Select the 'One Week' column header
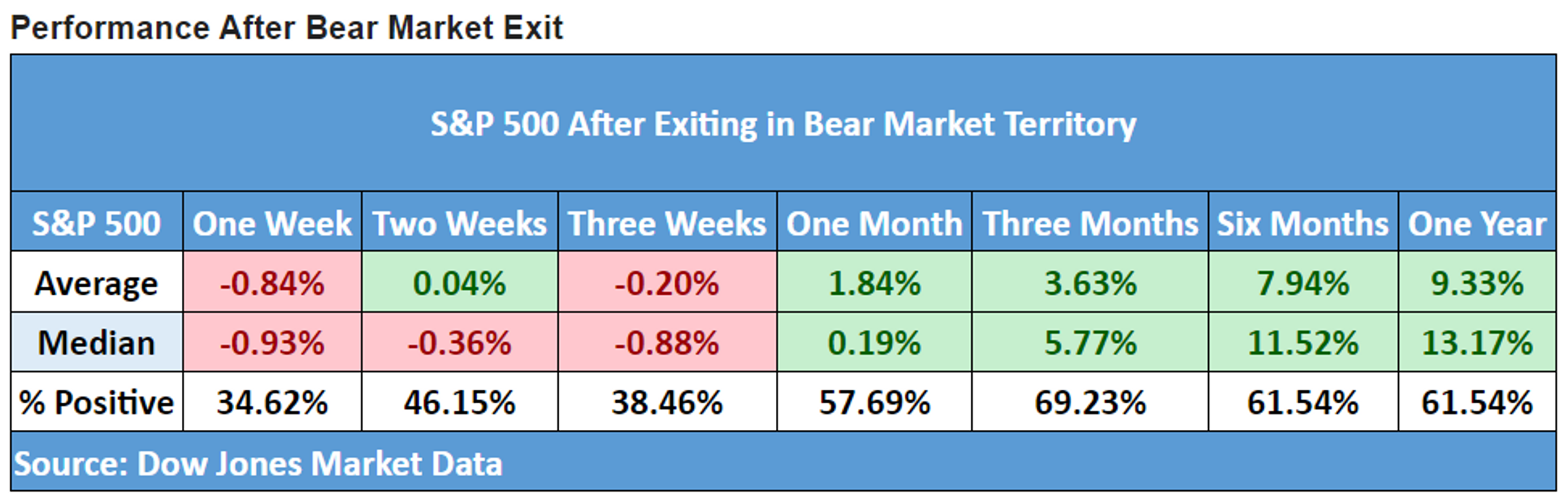 point(272,223)
